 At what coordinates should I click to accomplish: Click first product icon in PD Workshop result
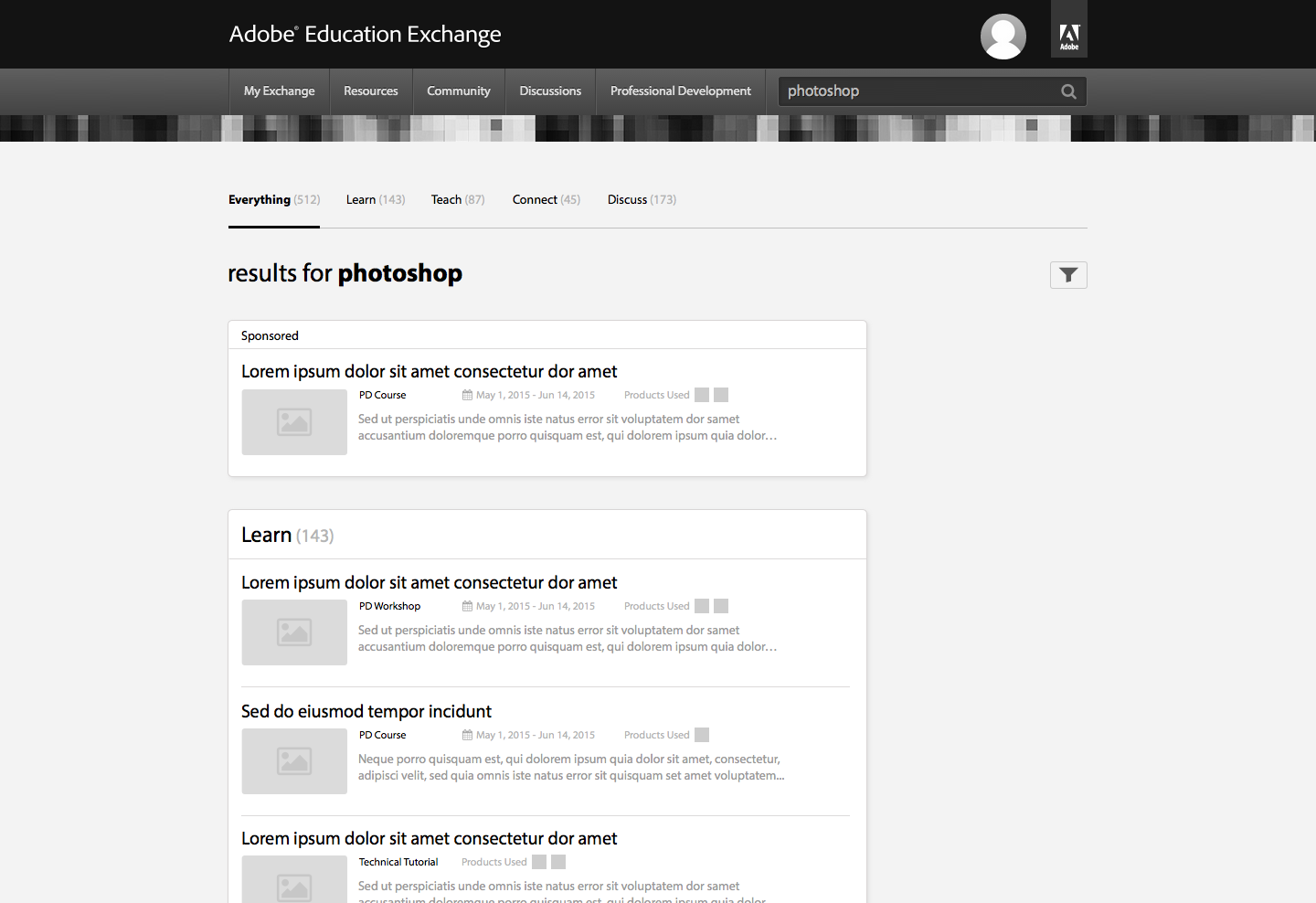702,606
